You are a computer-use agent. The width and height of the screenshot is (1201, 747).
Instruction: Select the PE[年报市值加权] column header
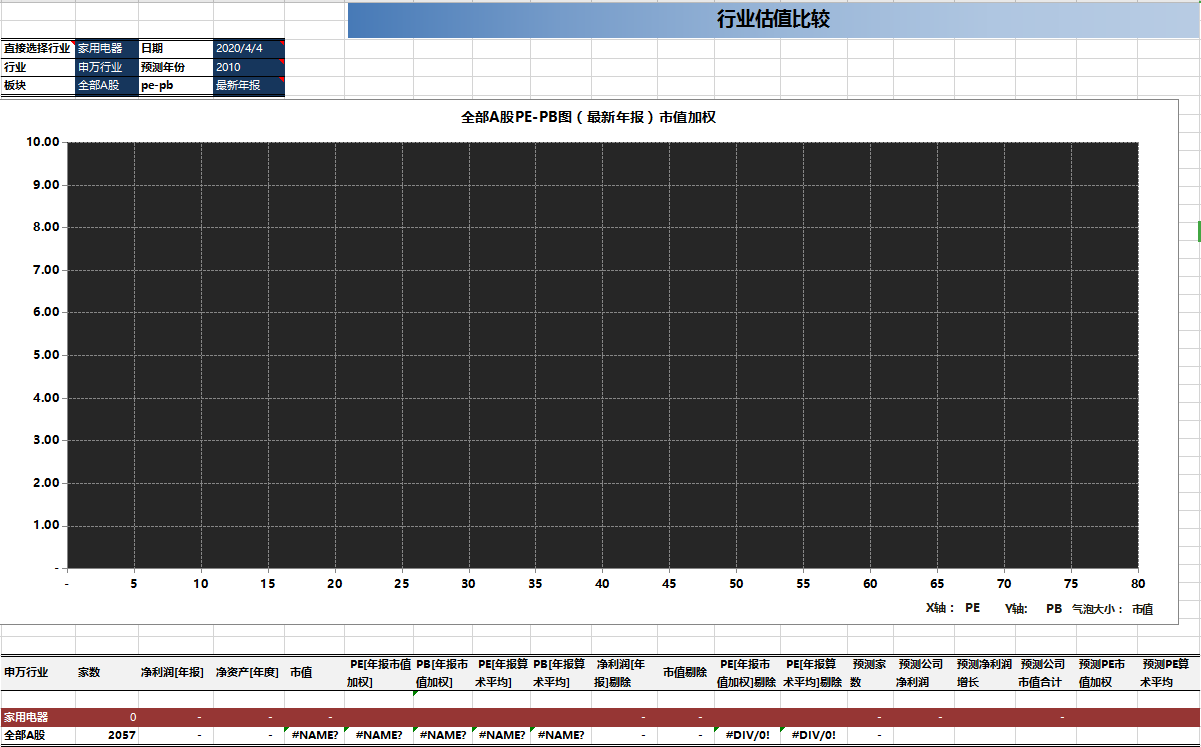pyautogui.click(x=379, y=672)
